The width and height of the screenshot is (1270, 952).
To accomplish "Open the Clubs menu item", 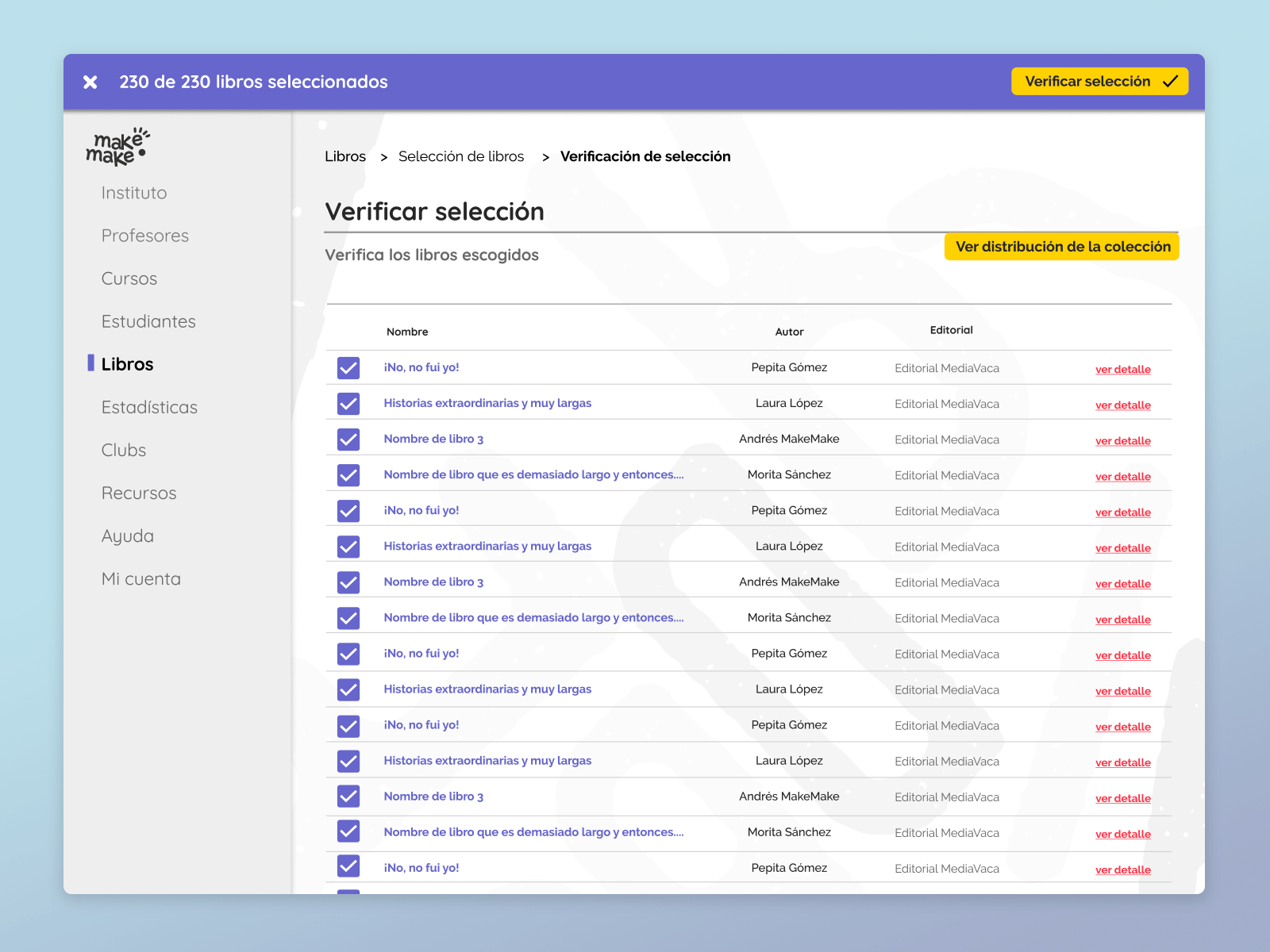I will click(124, 450).
